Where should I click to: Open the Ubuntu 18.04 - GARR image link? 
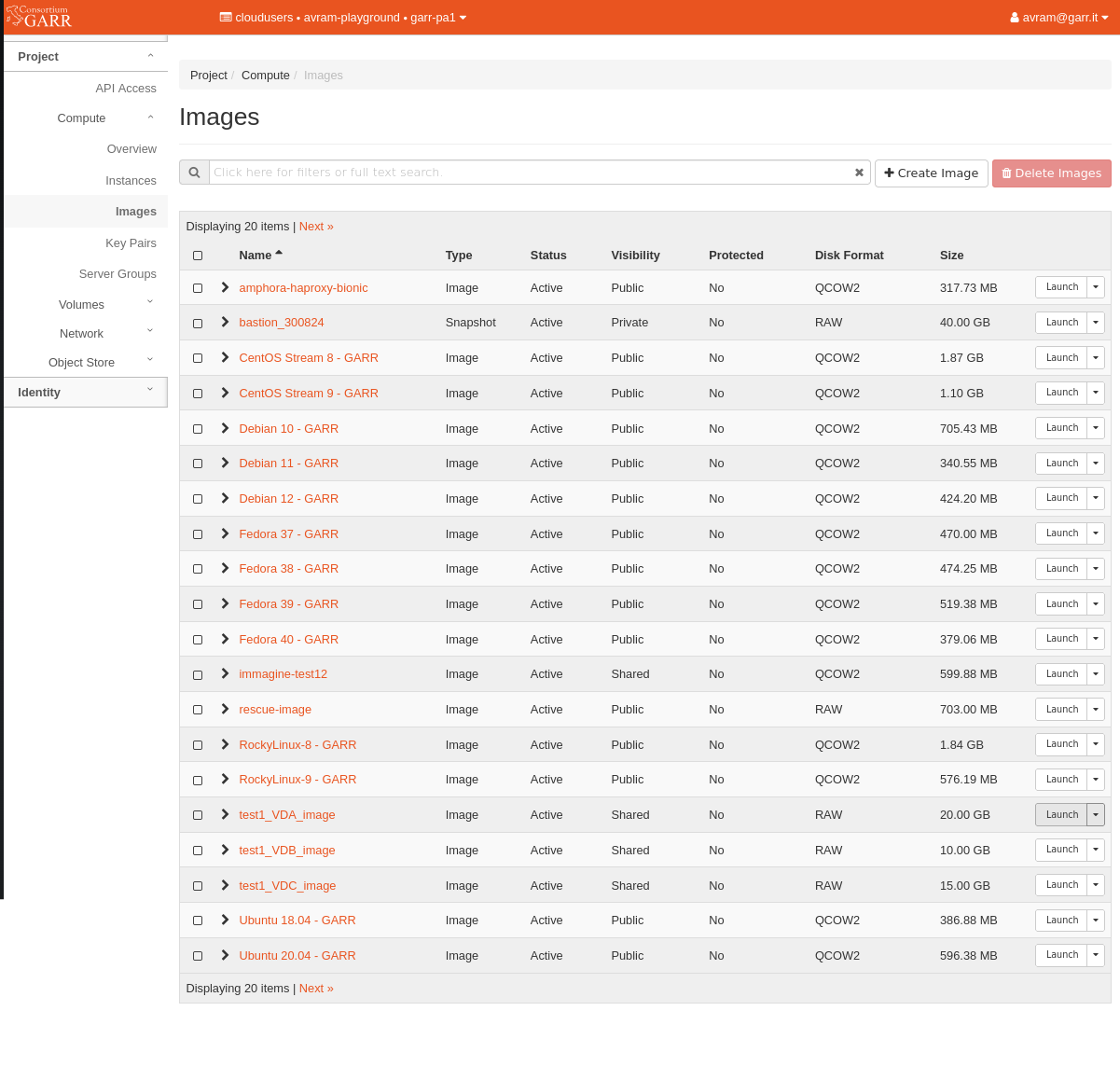point(297,921)
